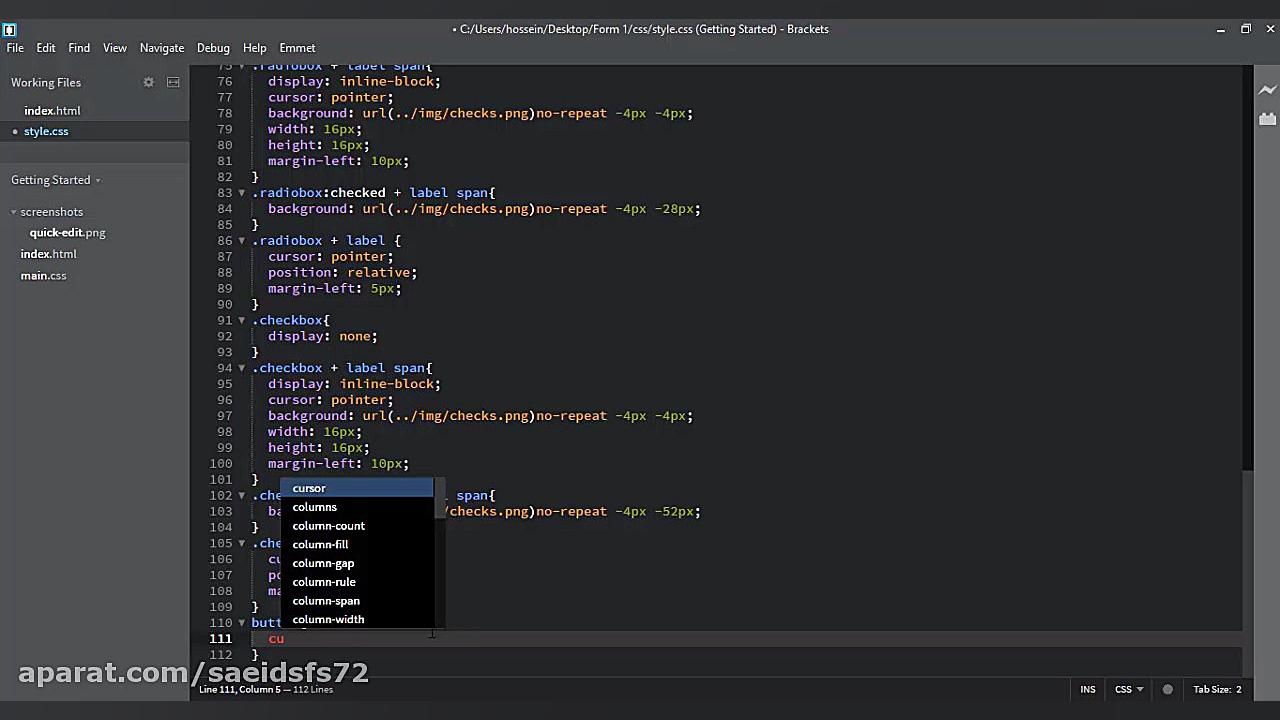Screen dimensions: 1280x720
Task: Click the Brackets app icon in title bar
Action: (x=9, y=29)
